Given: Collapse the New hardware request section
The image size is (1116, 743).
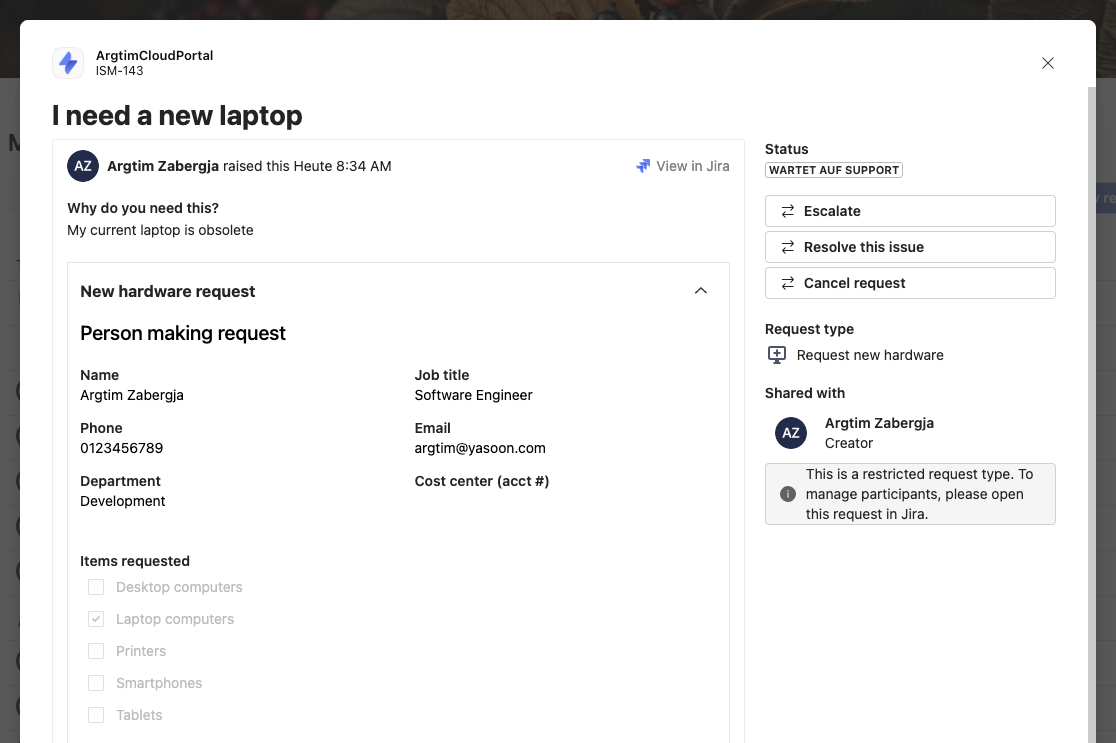Looking at the screenshot, I should coord(700,291).
